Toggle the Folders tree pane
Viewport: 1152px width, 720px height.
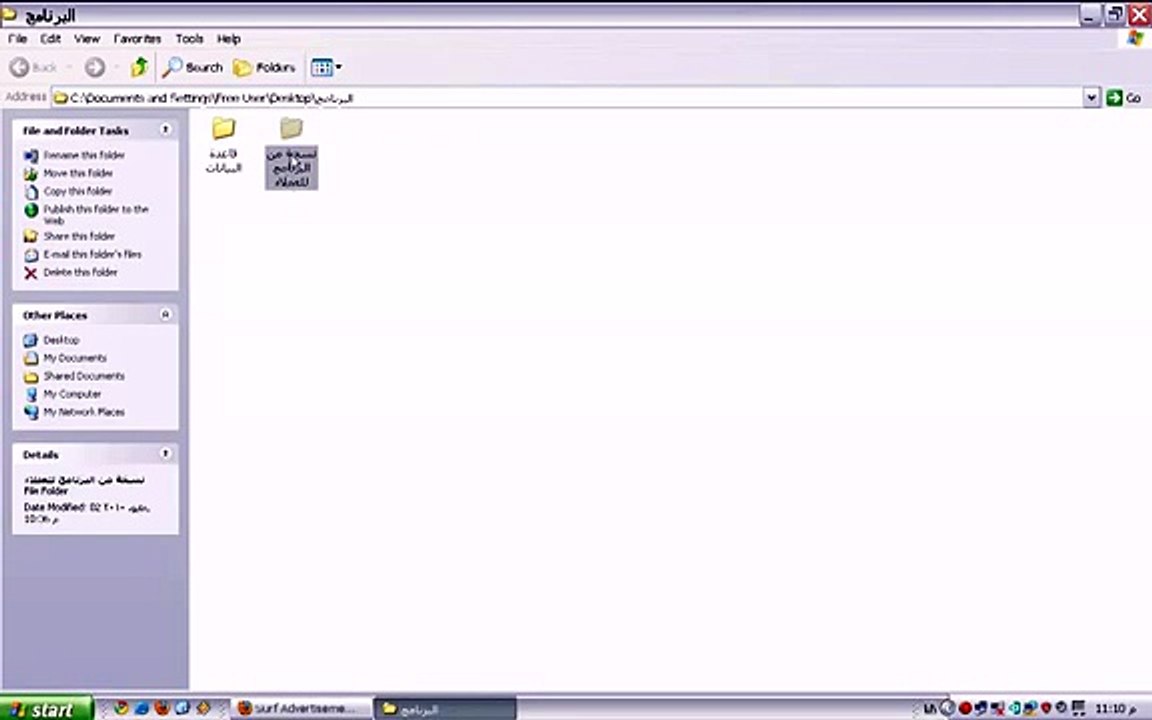[x=264, y=68]
